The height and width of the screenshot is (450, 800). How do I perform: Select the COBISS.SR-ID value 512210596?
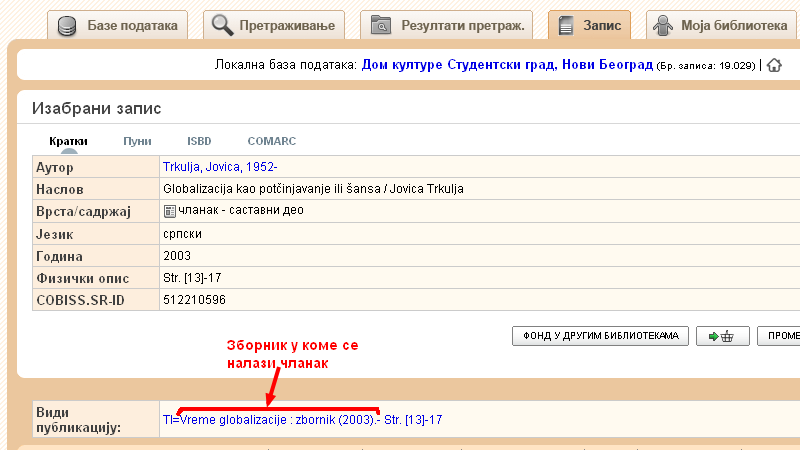click(x=194, y=300)
